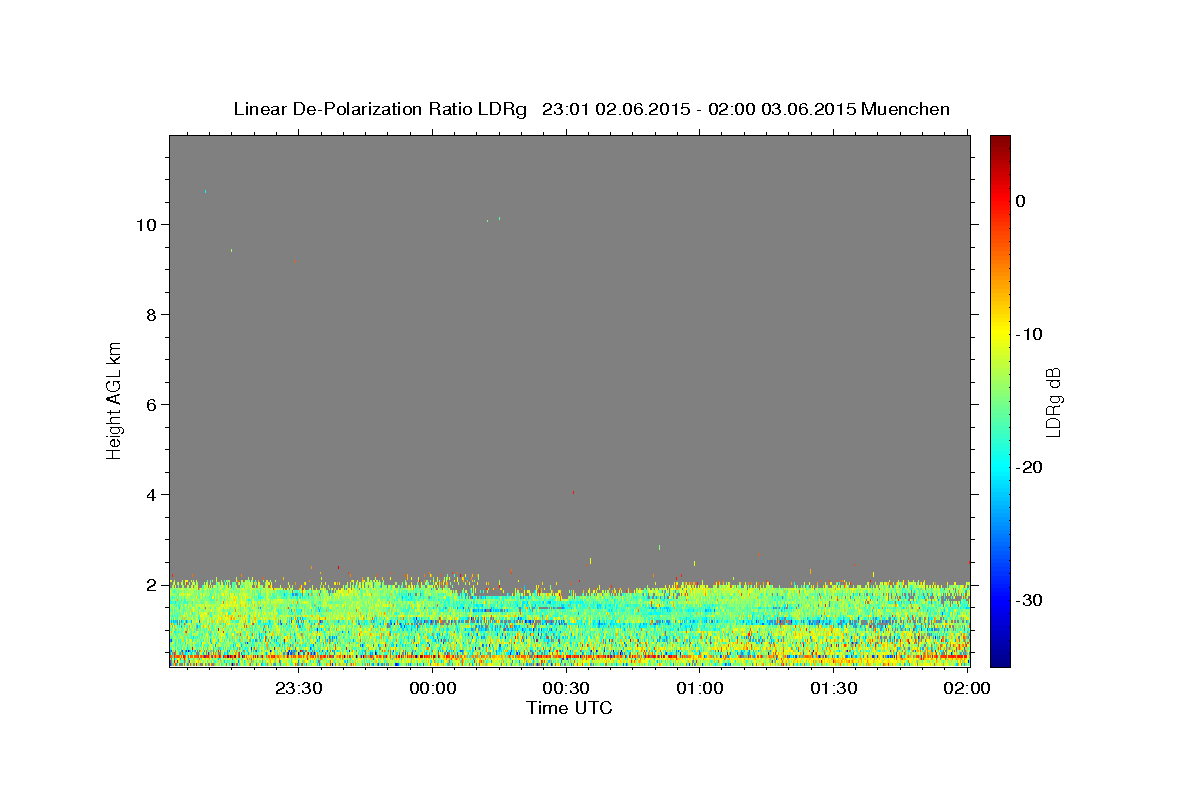Click the 'LDRg dB' colorbar label
The image size is (1200, 800).
click(x=1052, y=402)
